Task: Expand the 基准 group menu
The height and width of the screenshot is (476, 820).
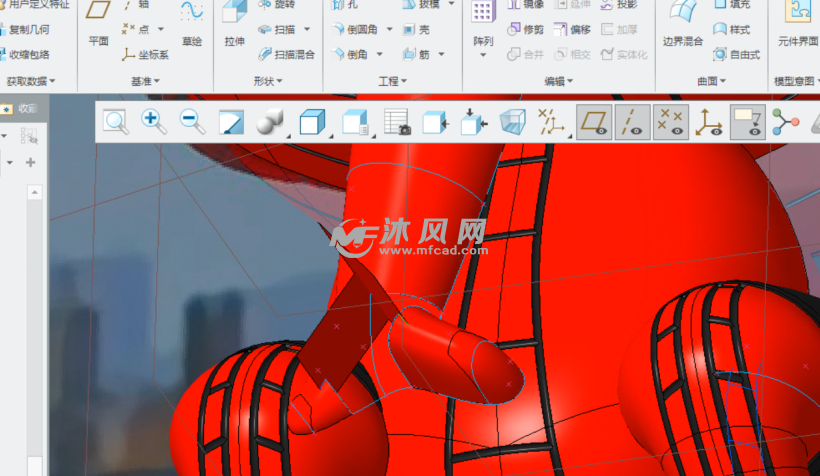Action: tap(145, 81)
